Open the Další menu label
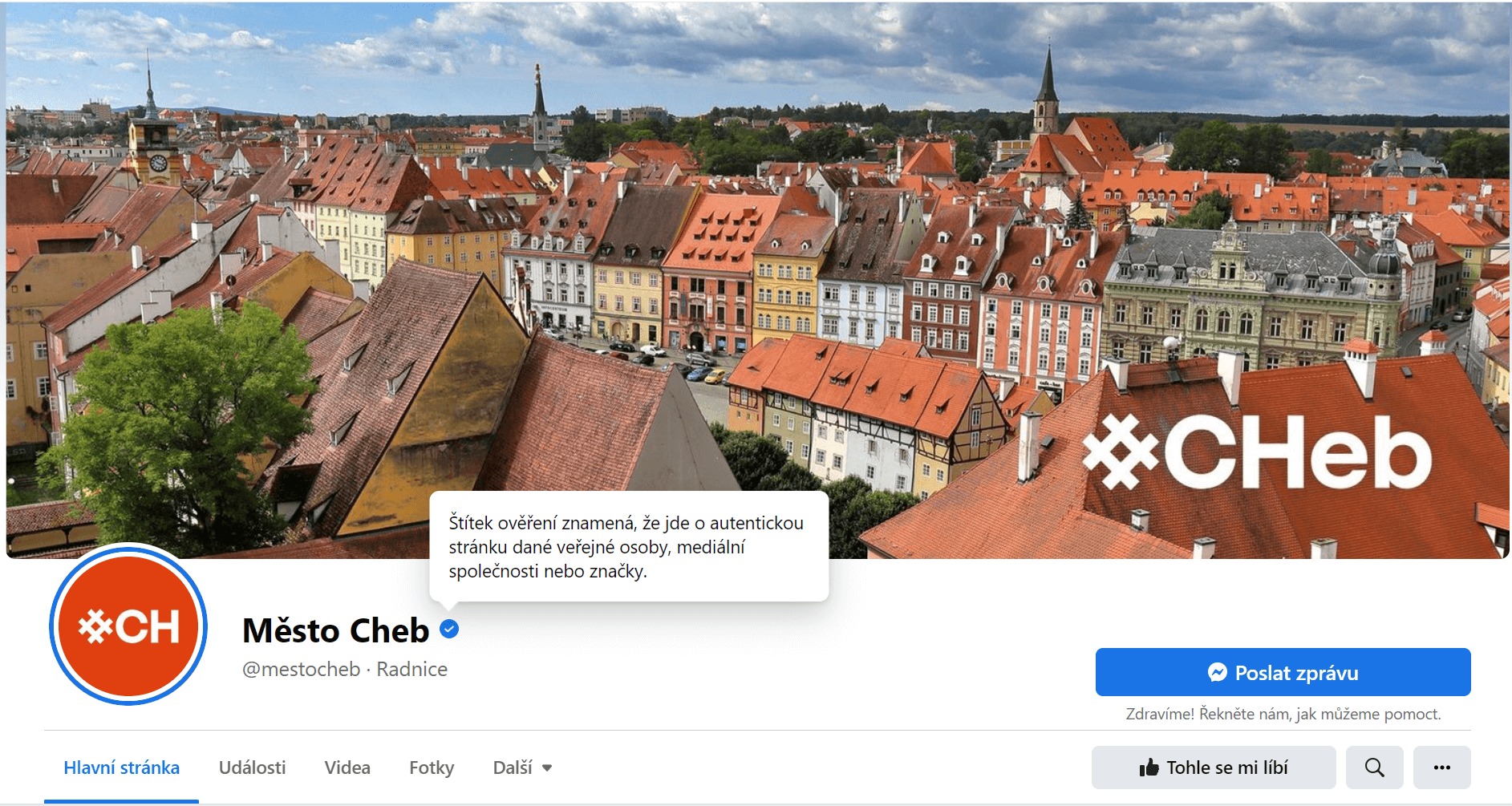Screen dimensions: 1512x806 click(513, 768)
